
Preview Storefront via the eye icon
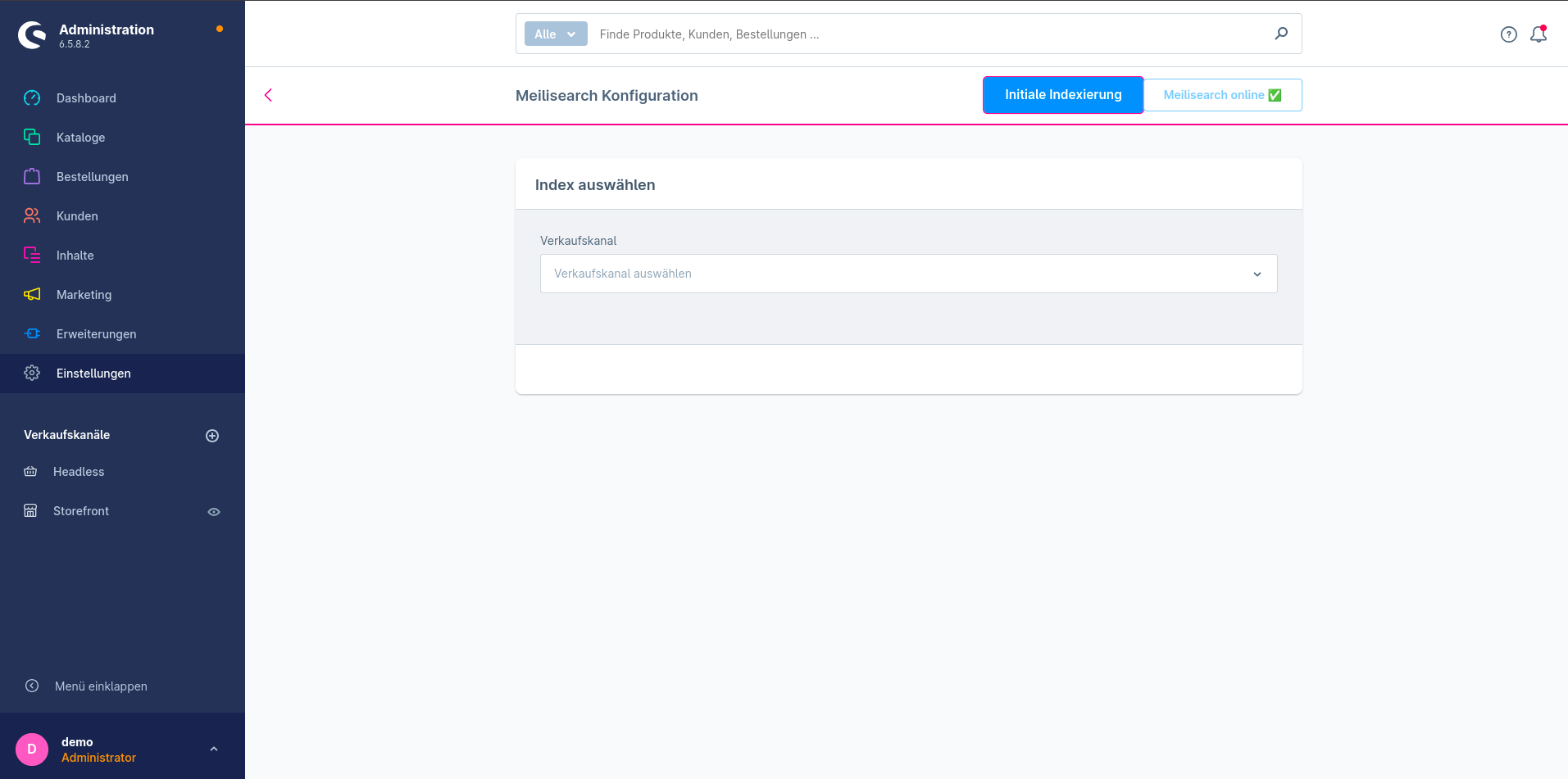tap(214, 512)
